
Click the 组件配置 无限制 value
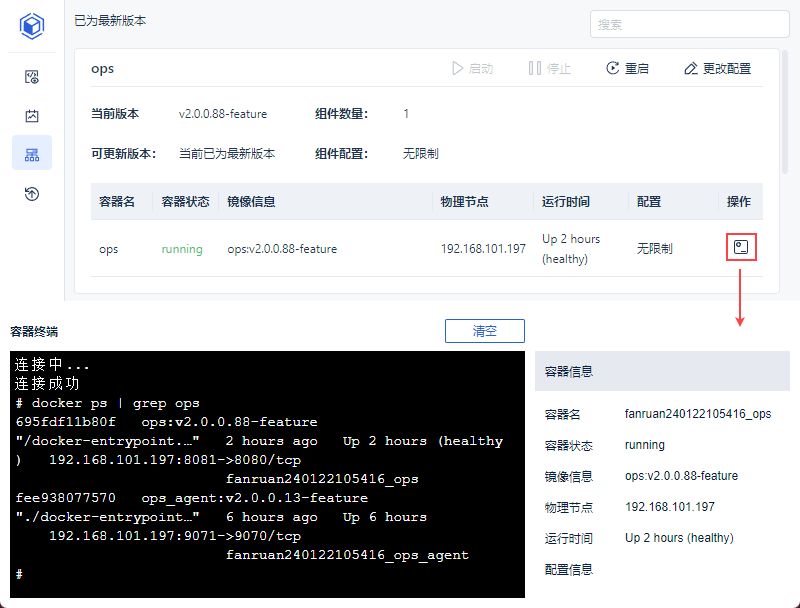[x=420, y=154]
